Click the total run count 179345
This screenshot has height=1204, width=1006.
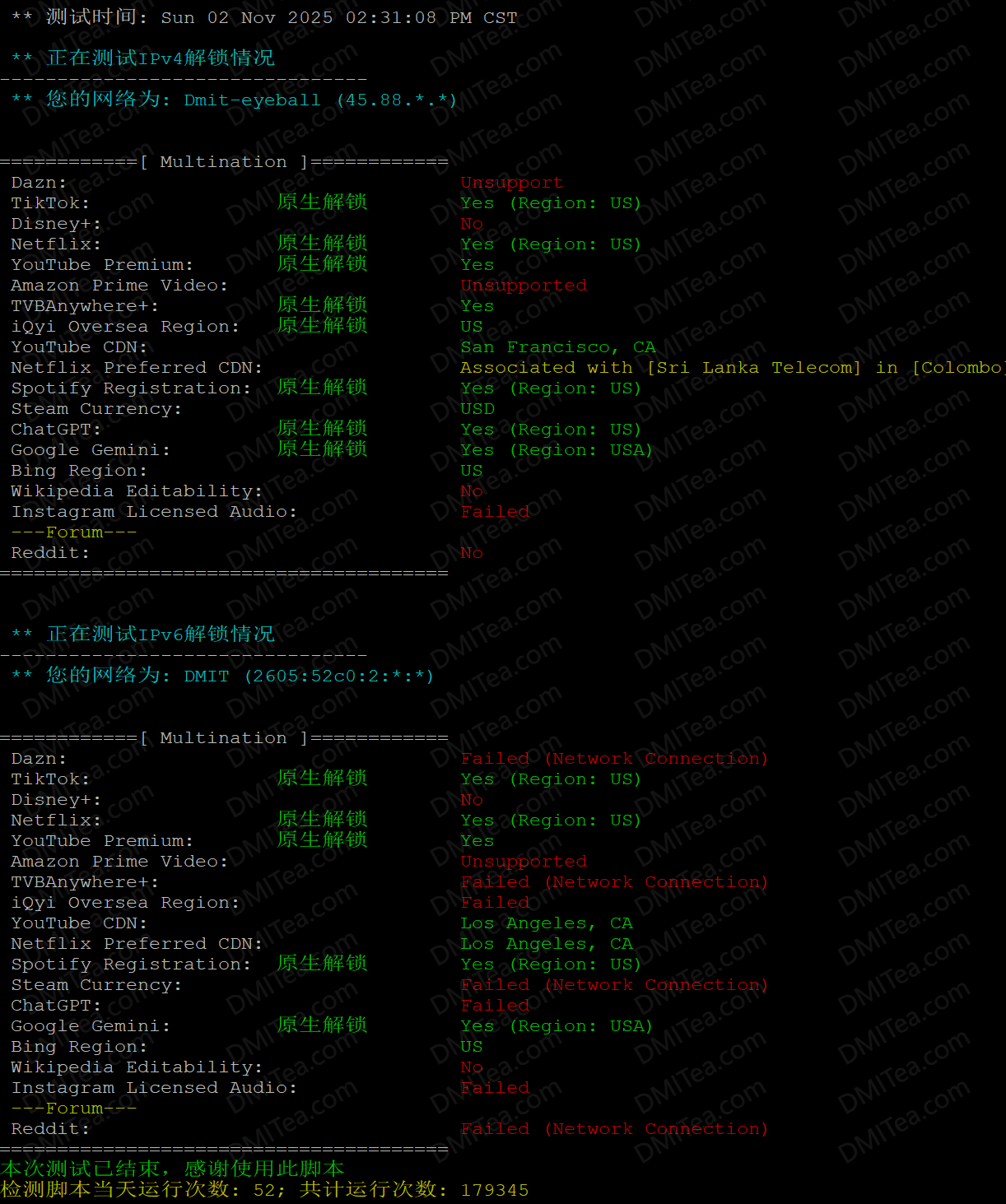pyautogui.click(x=494, y=1190)
